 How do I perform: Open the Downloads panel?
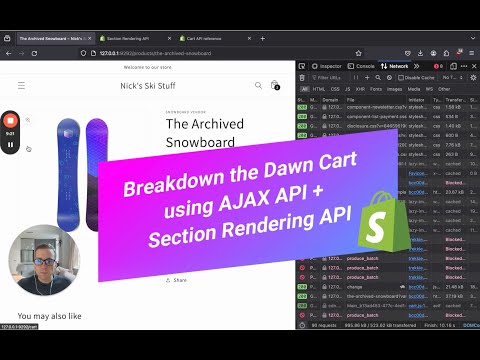point(420,53)
